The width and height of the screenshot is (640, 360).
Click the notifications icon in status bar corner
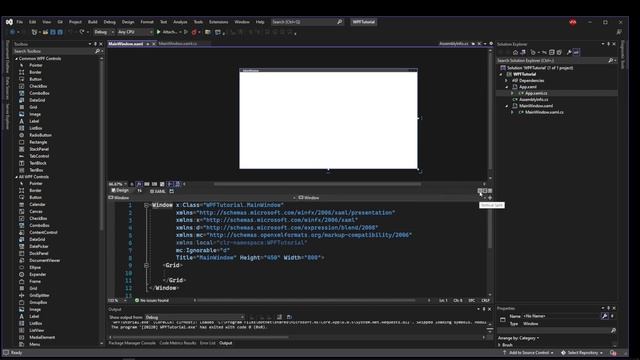[x=613, y=353]
